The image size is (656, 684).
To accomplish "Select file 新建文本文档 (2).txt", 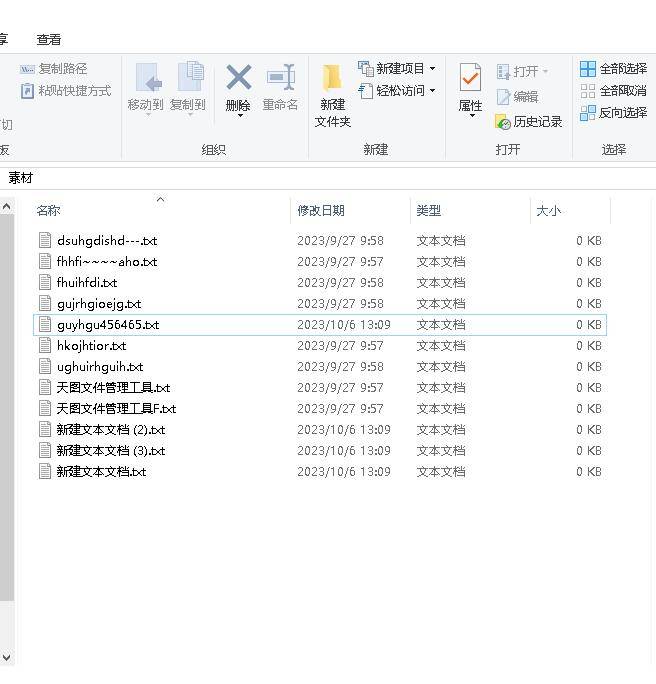I will [320, 430].
